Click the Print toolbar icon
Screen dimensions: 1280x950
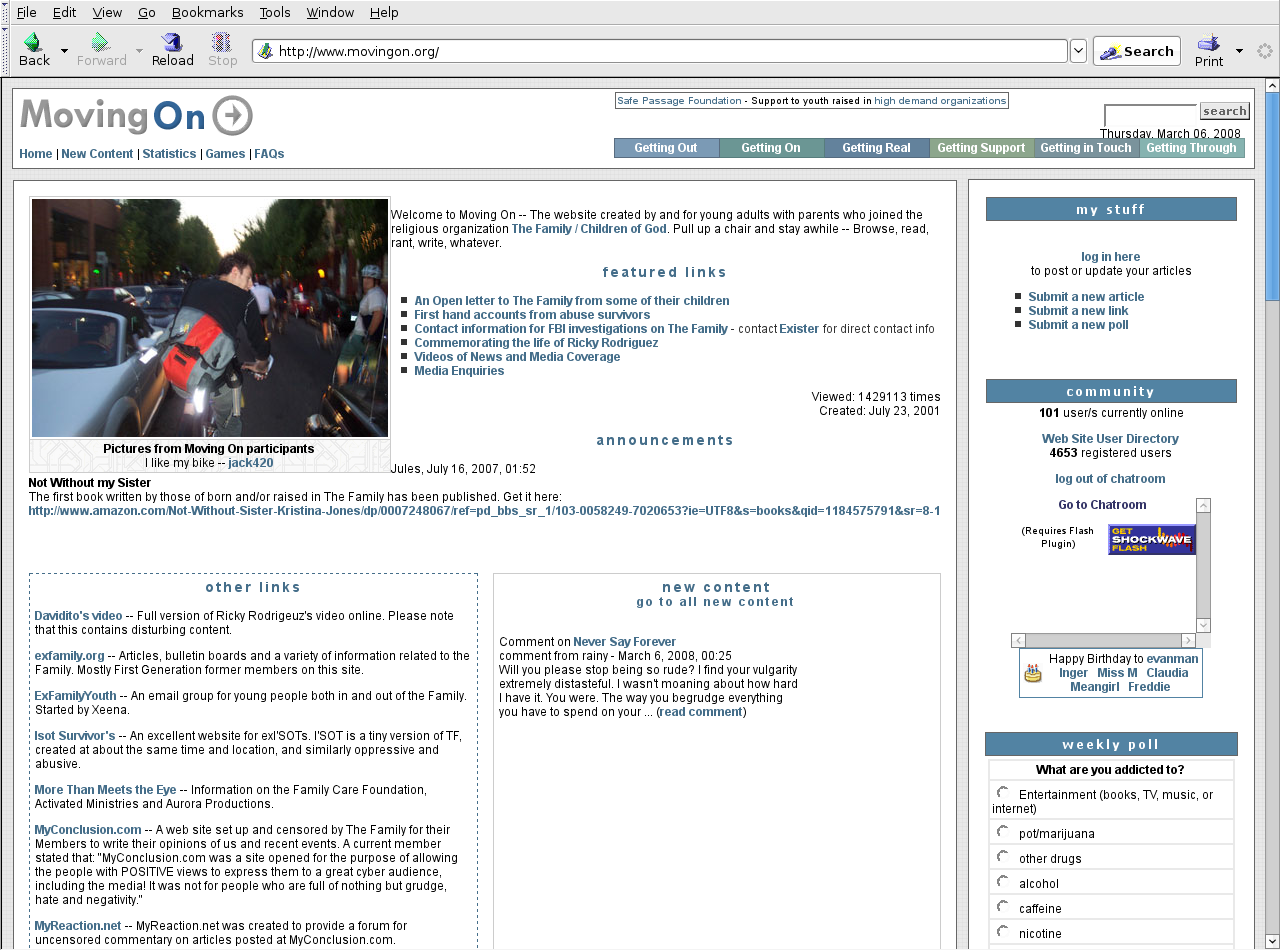1208,43
